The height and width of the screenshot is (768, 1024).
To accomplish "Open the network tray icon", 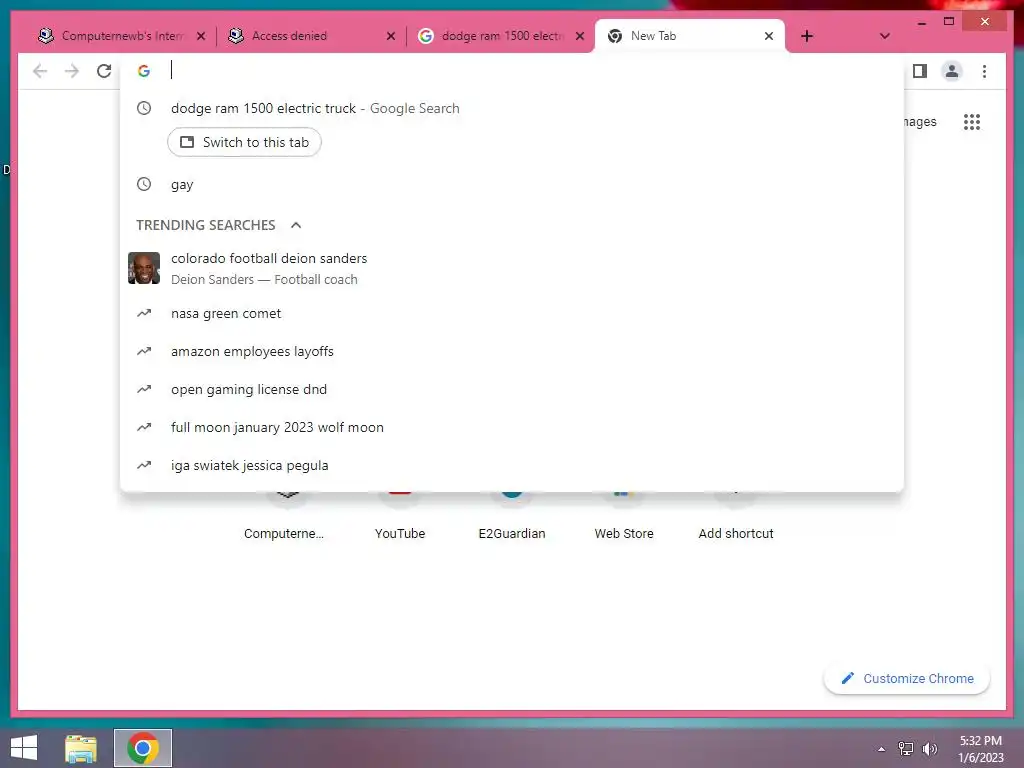I will (905, 749).
